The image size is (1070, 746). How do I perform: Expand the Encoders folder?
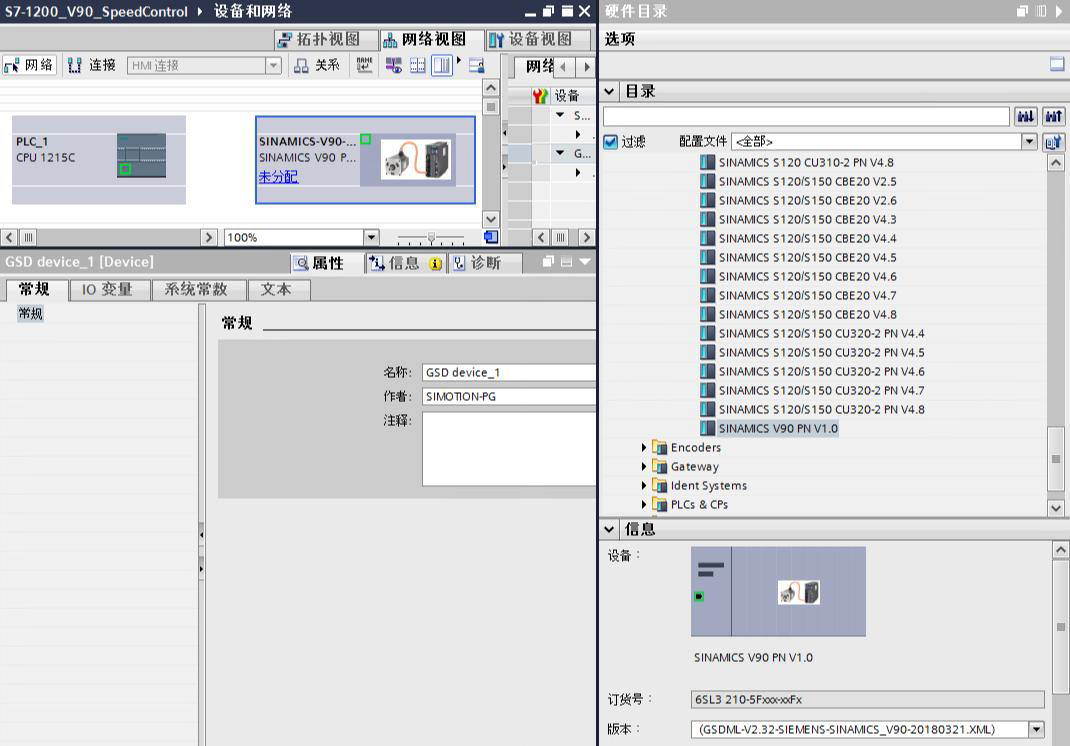[644, 448]
